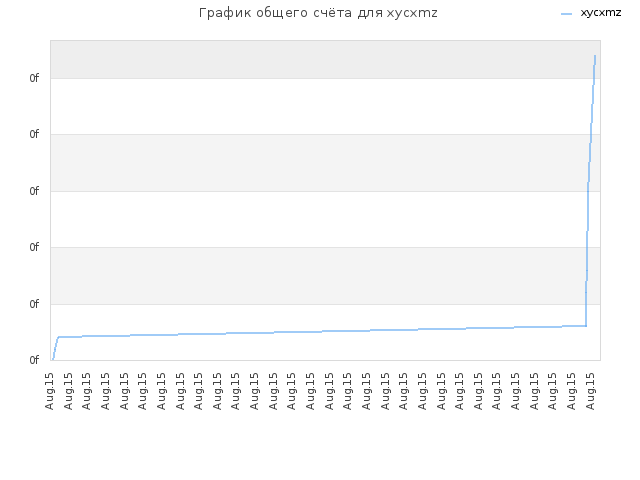Screen dimensions: 640x480
Task: Click the topmost 0f y-axis label
Action: pyautogui.click(x=34, y=78)
